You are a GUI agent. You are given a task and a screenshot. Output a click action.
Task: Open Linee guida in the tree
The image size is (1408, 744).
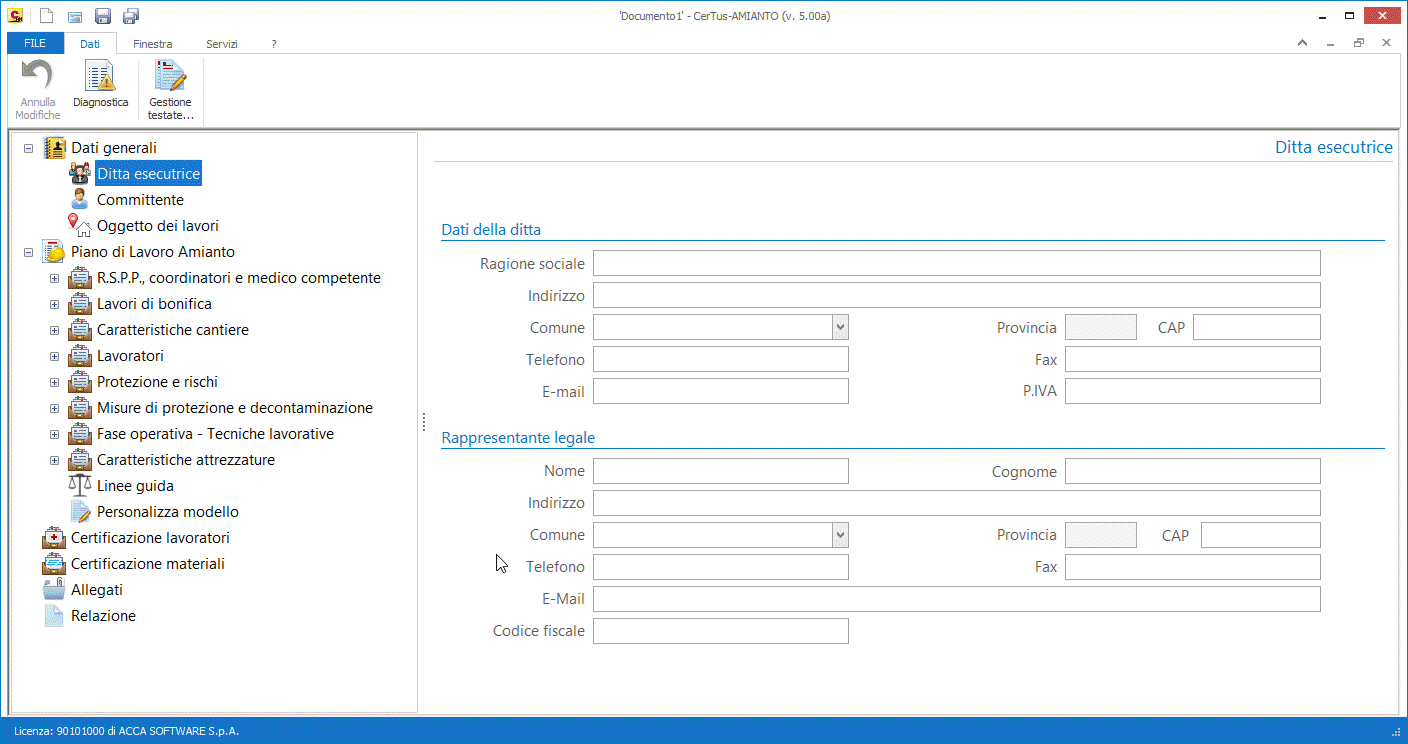tap(135, 486)
